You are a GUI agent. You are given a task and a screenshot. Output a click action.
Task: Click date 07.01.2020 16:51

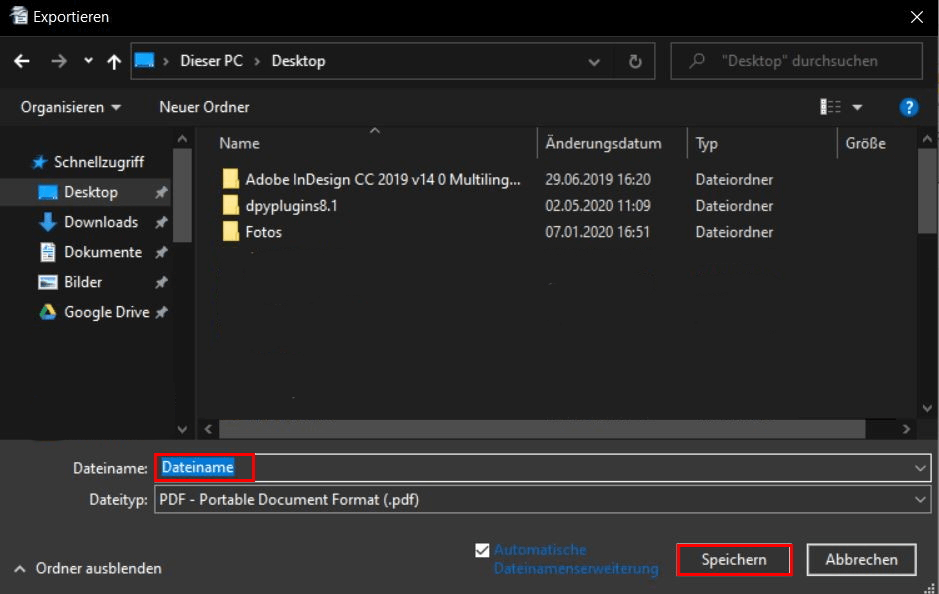click(597, 232)
